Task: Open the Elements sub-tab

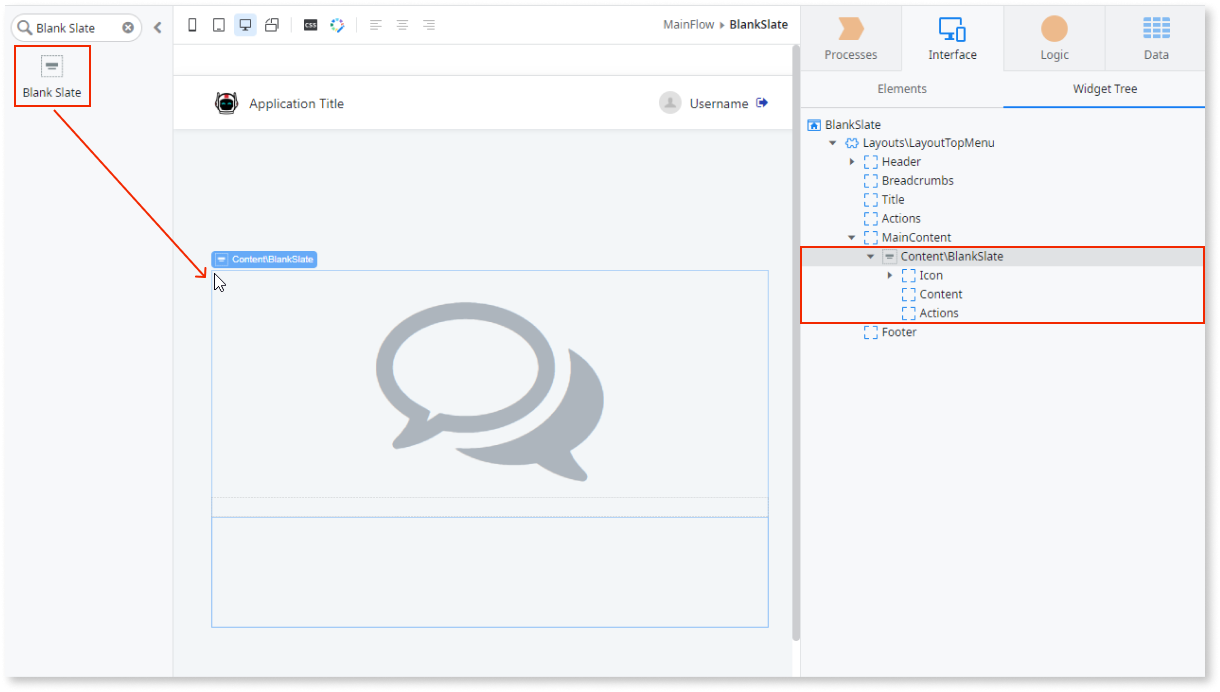Action: click(902, 89)
